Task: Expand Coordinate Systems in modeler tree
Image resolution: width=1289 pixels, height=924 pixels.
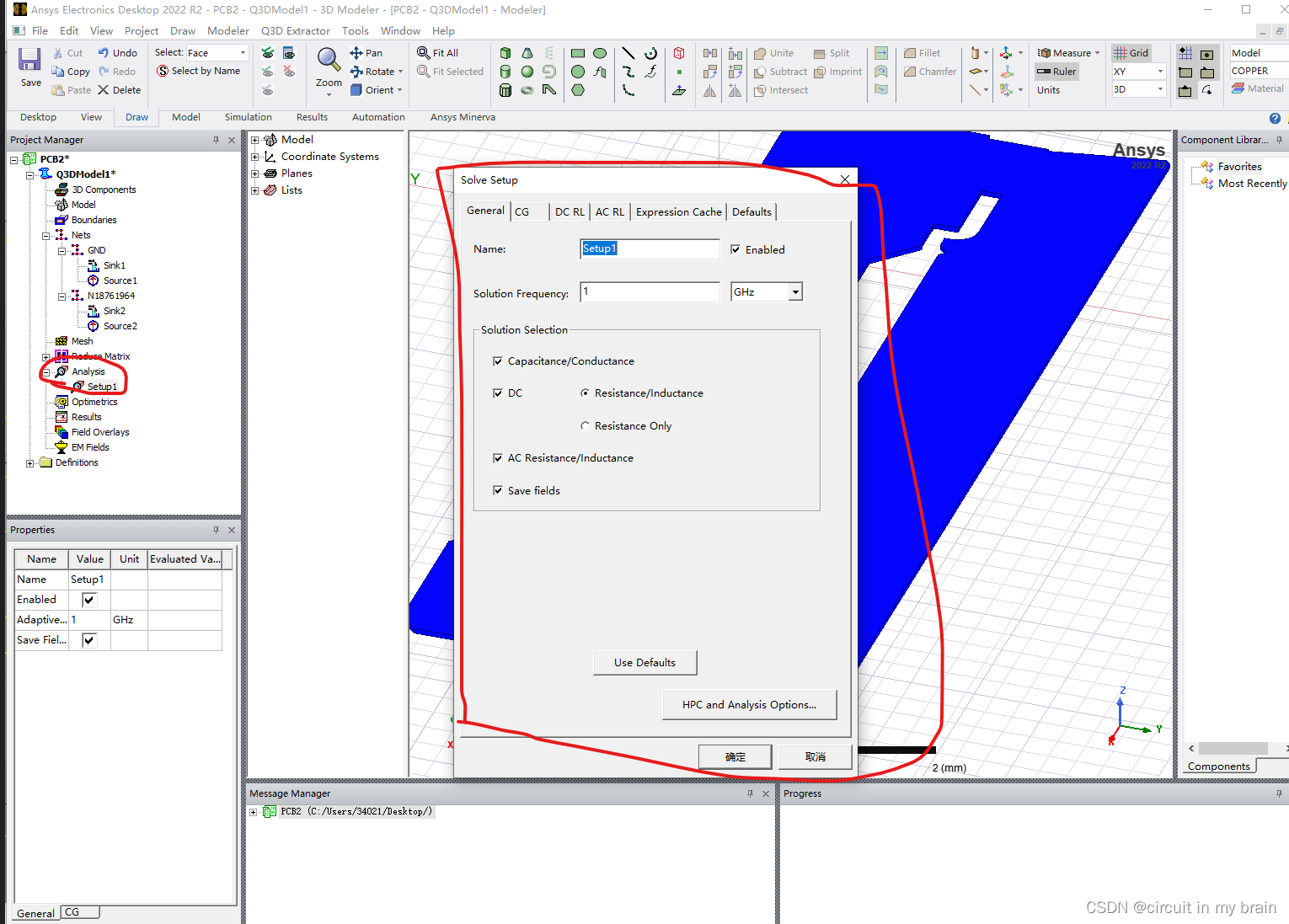Action: pyautogui.click(x=255, y=157)
